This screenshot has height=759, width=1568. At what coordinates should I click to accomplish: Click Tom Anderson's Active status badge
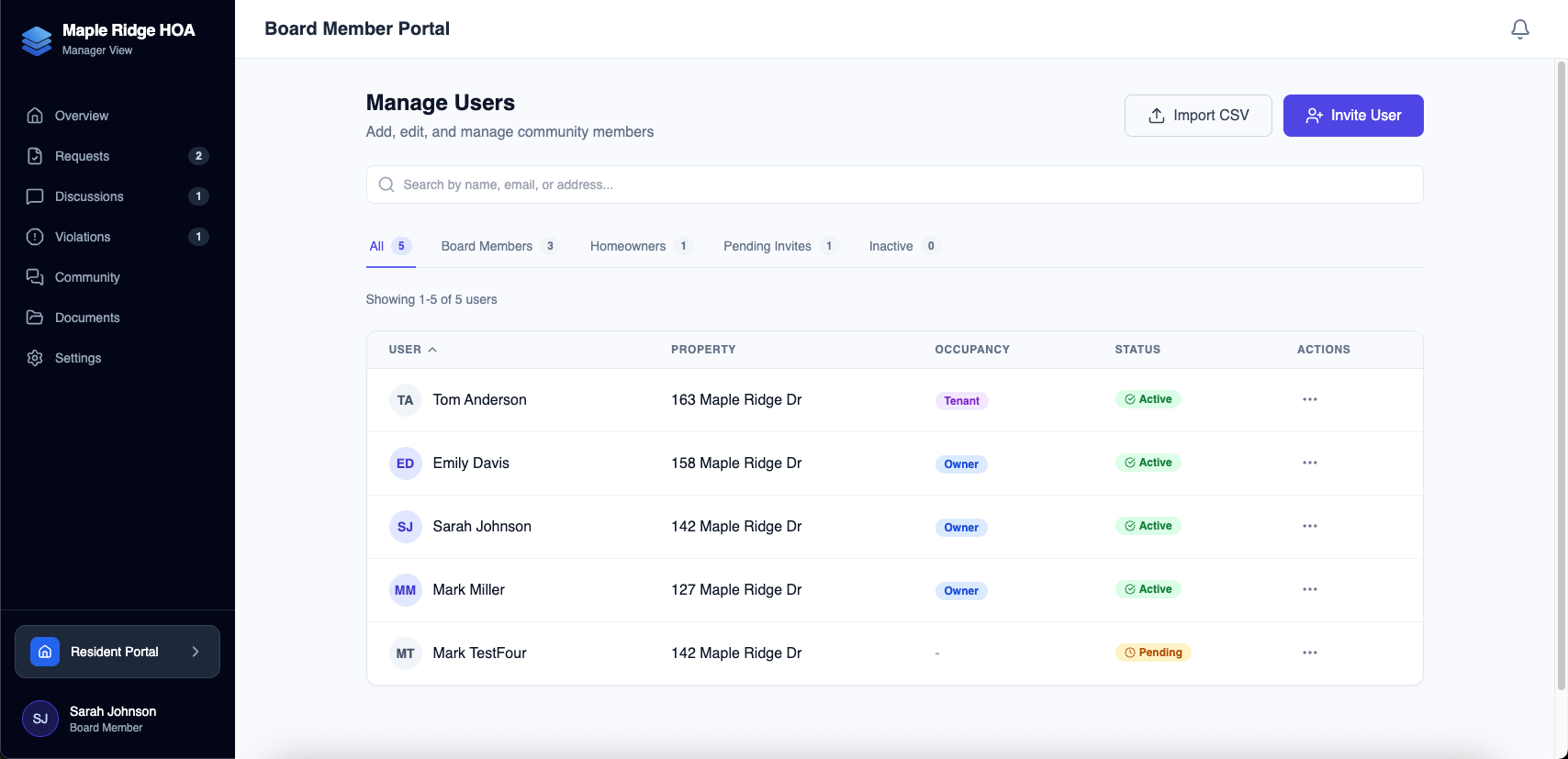1148,399
